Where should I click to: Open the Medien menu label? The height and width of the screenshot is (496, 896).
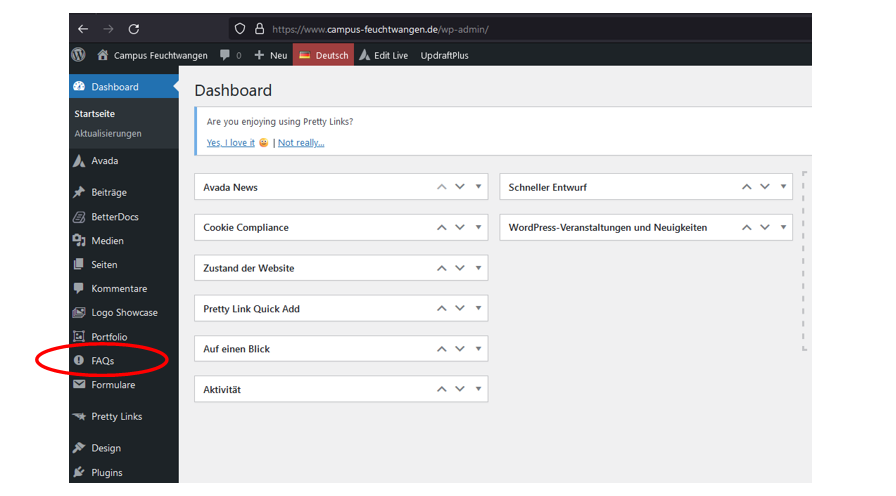click(107, 241)
